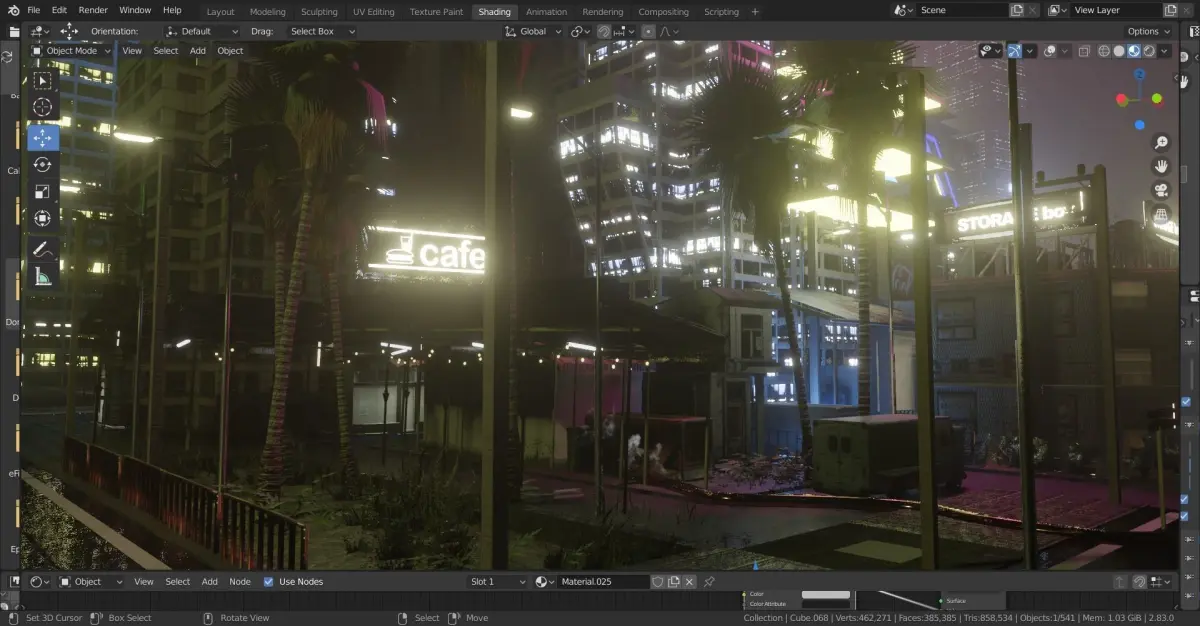Open Object Mode dropdown

tap(71, 51)
